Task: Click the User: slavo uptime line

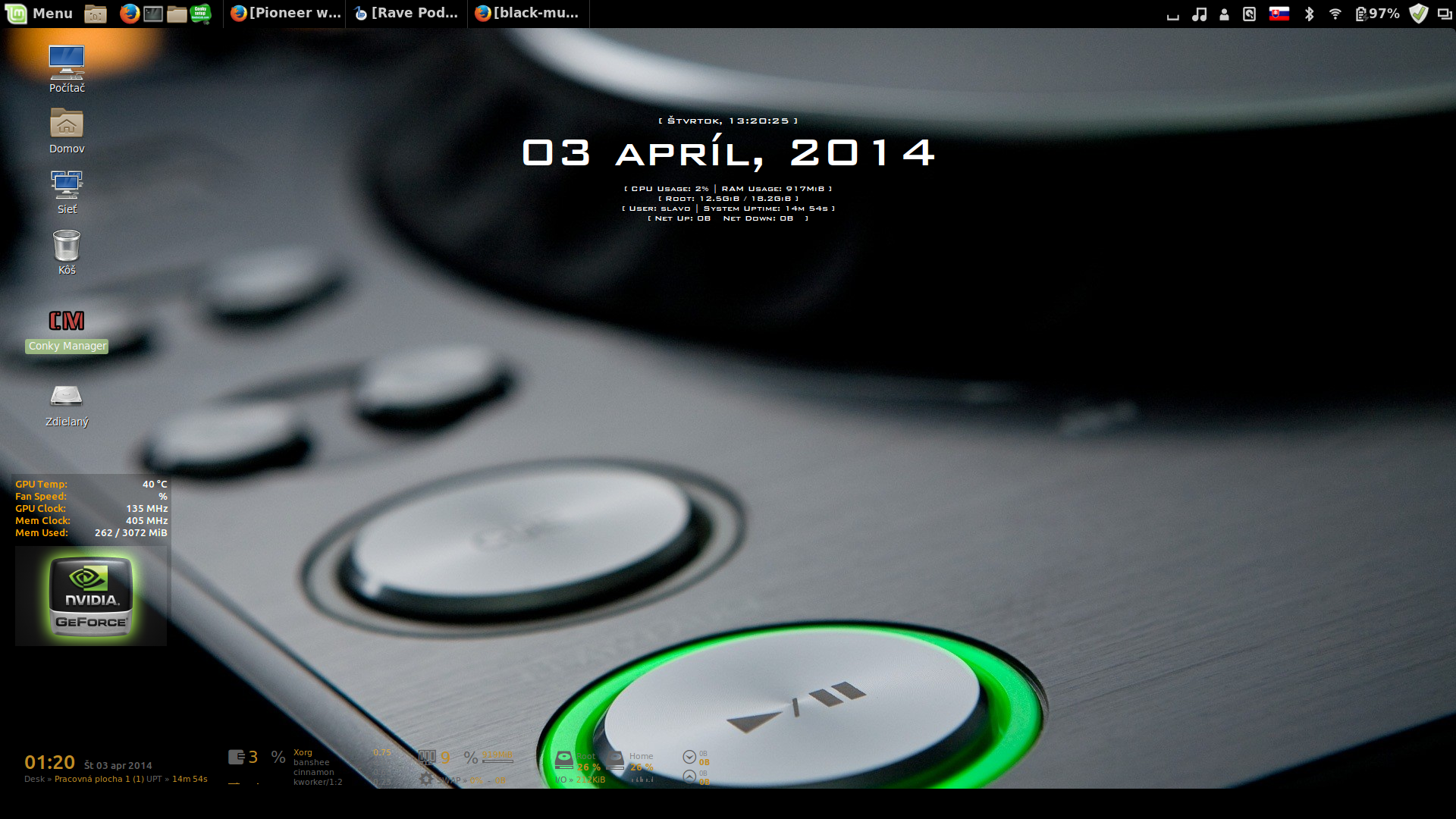Action: [728, 209]
